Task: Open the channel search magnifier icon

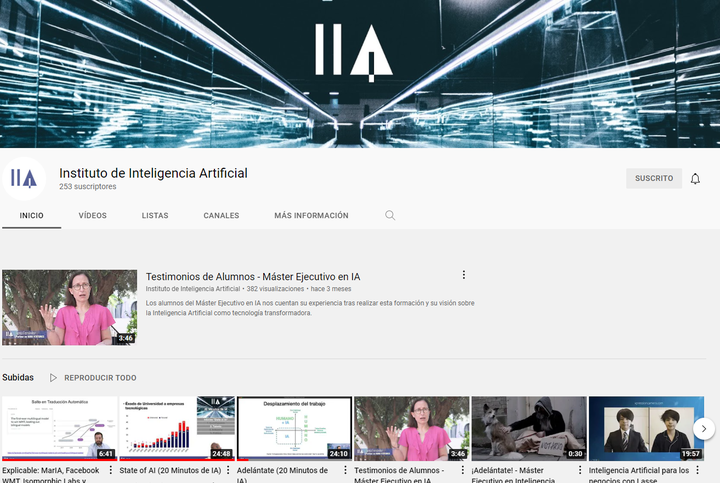Action: coord(390,215)
